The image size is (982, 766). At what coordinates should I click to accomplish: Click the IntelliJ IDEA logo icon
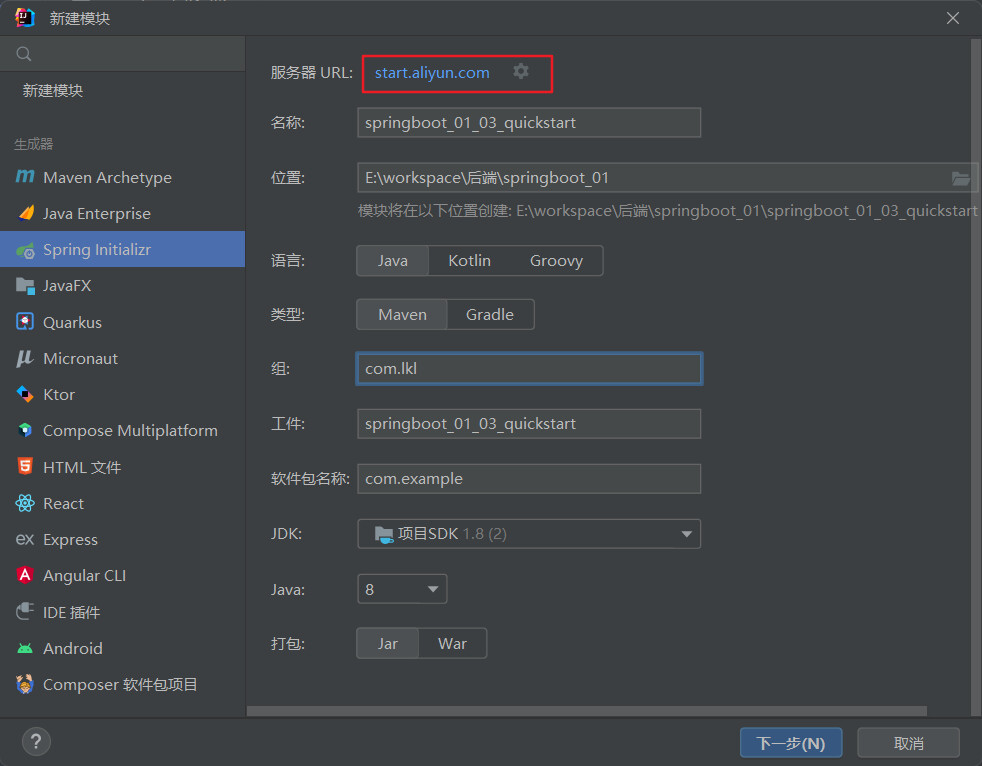[x=25, y=18]
